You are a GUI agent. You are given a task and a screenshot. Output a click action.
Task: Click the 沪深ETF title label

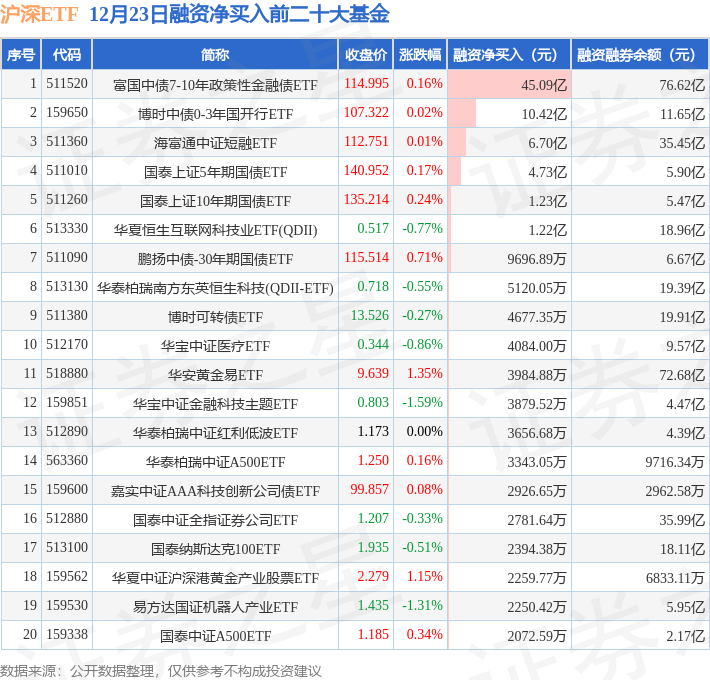pyautogui.click(x=39, y=14)
